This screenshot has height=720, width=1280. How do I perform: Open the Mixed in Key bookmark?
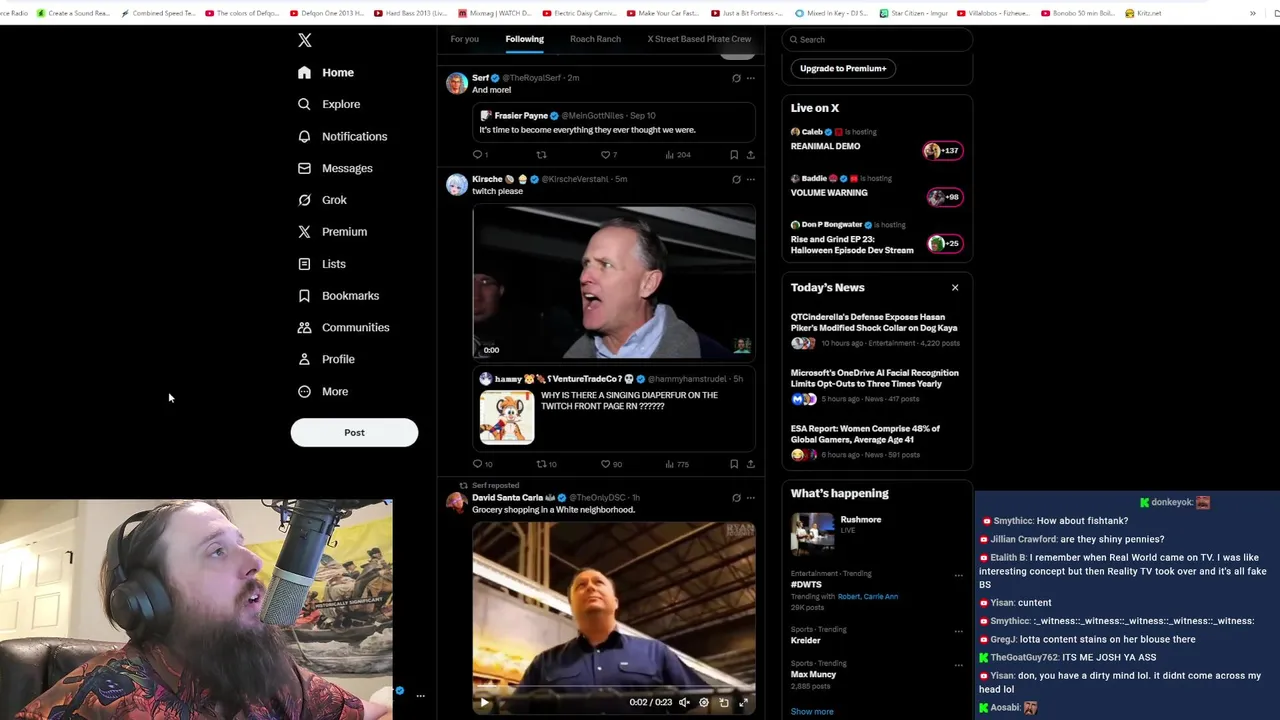(x=833, y=13)
